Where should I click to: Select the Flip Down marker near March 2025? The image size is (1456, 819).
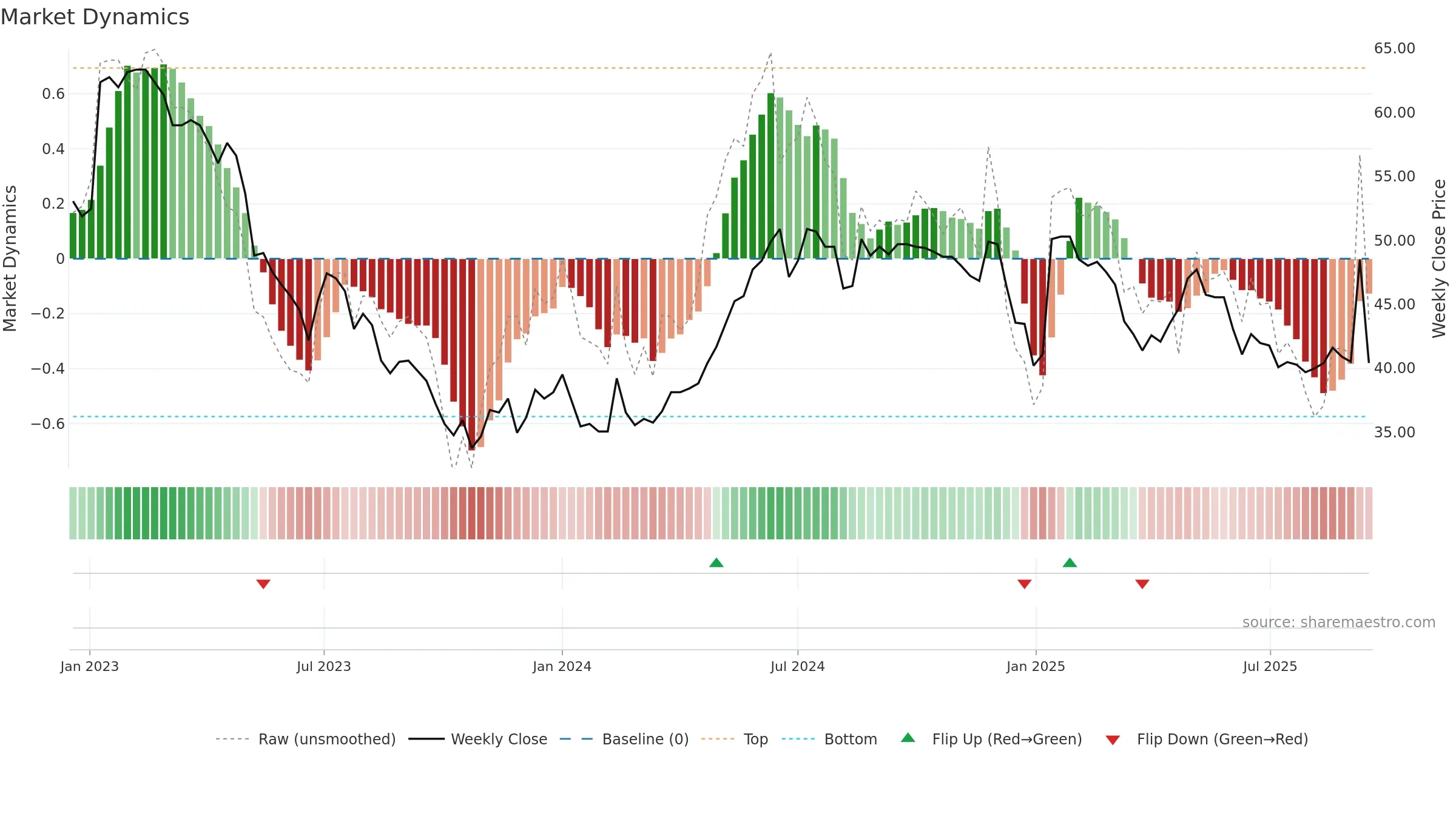(x=1142, y=584)
